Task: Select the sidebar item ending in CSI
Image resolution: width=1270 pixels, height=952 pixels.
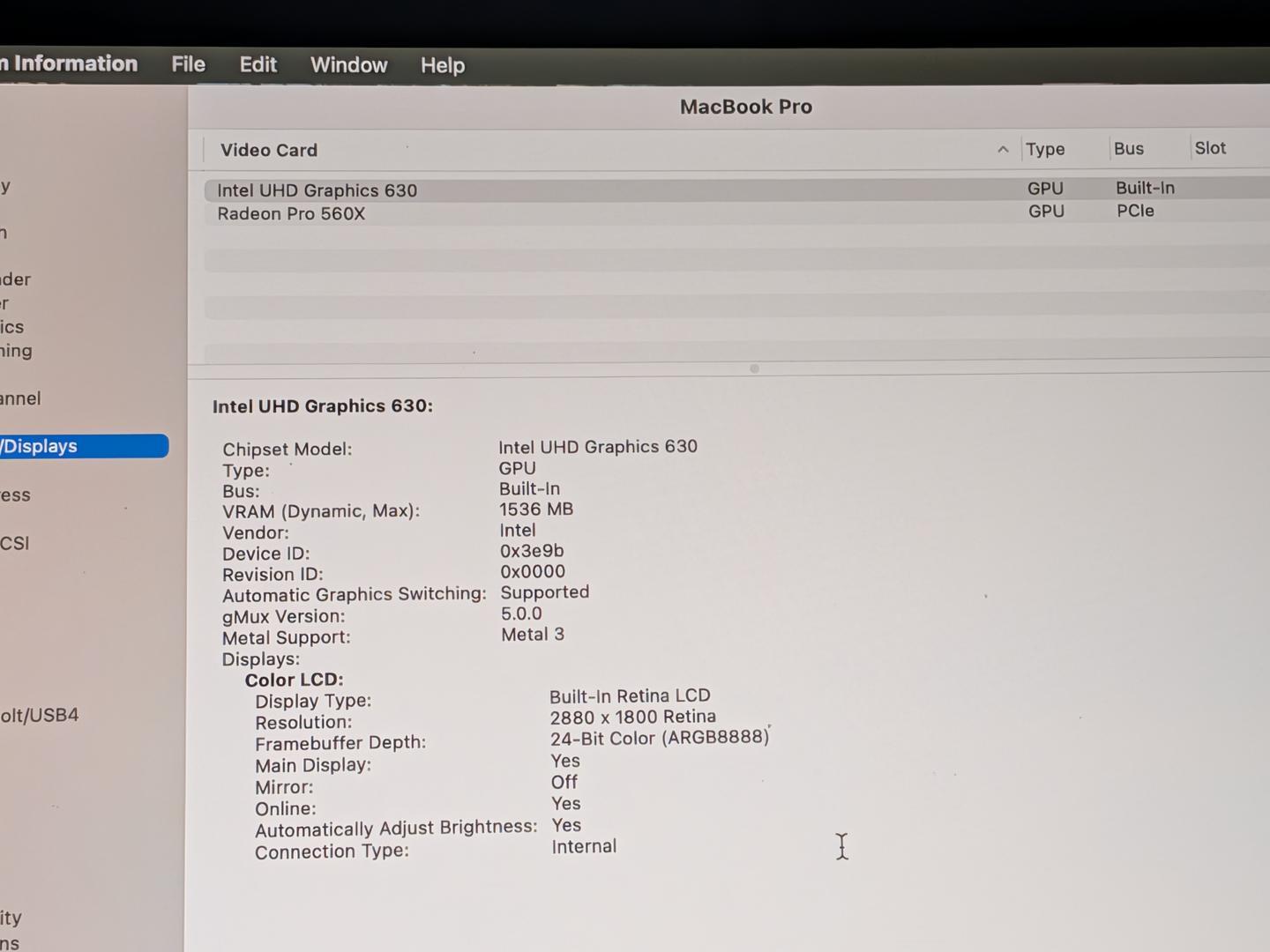Action: pos(15,543)
